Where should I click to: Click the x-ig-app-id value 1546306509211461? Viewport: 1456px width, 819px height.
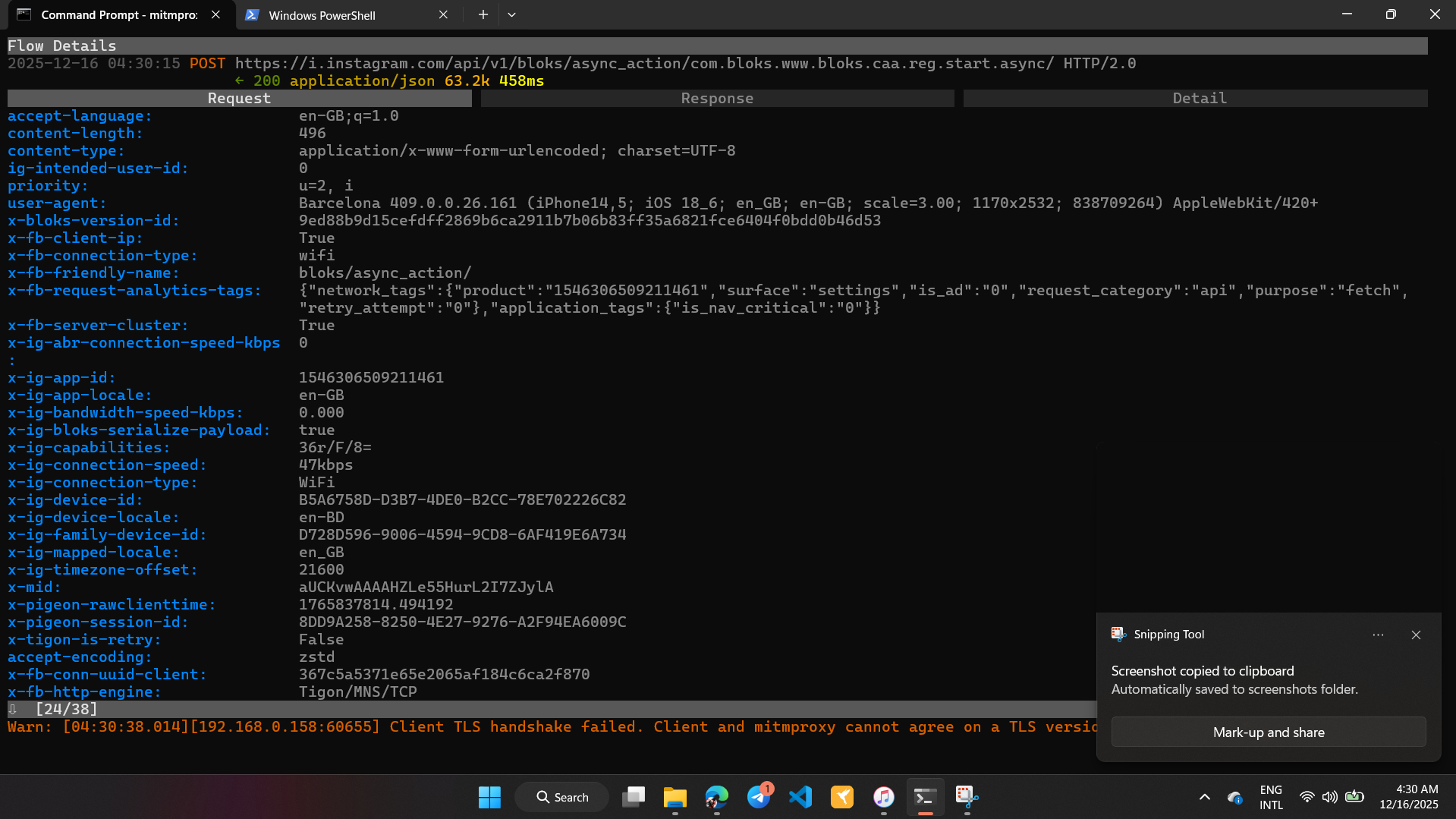tap(371, 378)
